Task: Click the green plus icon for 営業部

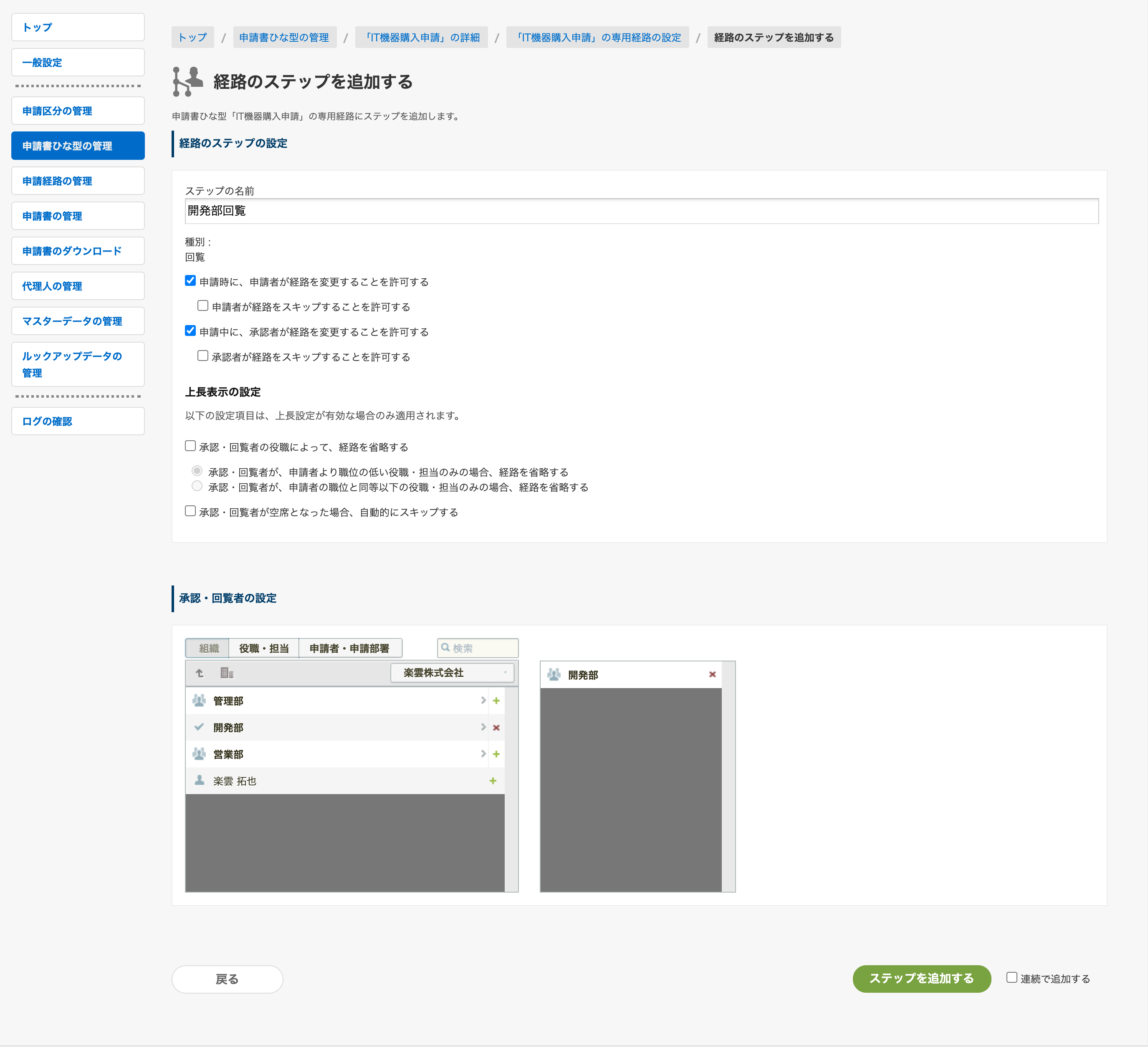Action: pyautogui.click(x=496, y=754)
